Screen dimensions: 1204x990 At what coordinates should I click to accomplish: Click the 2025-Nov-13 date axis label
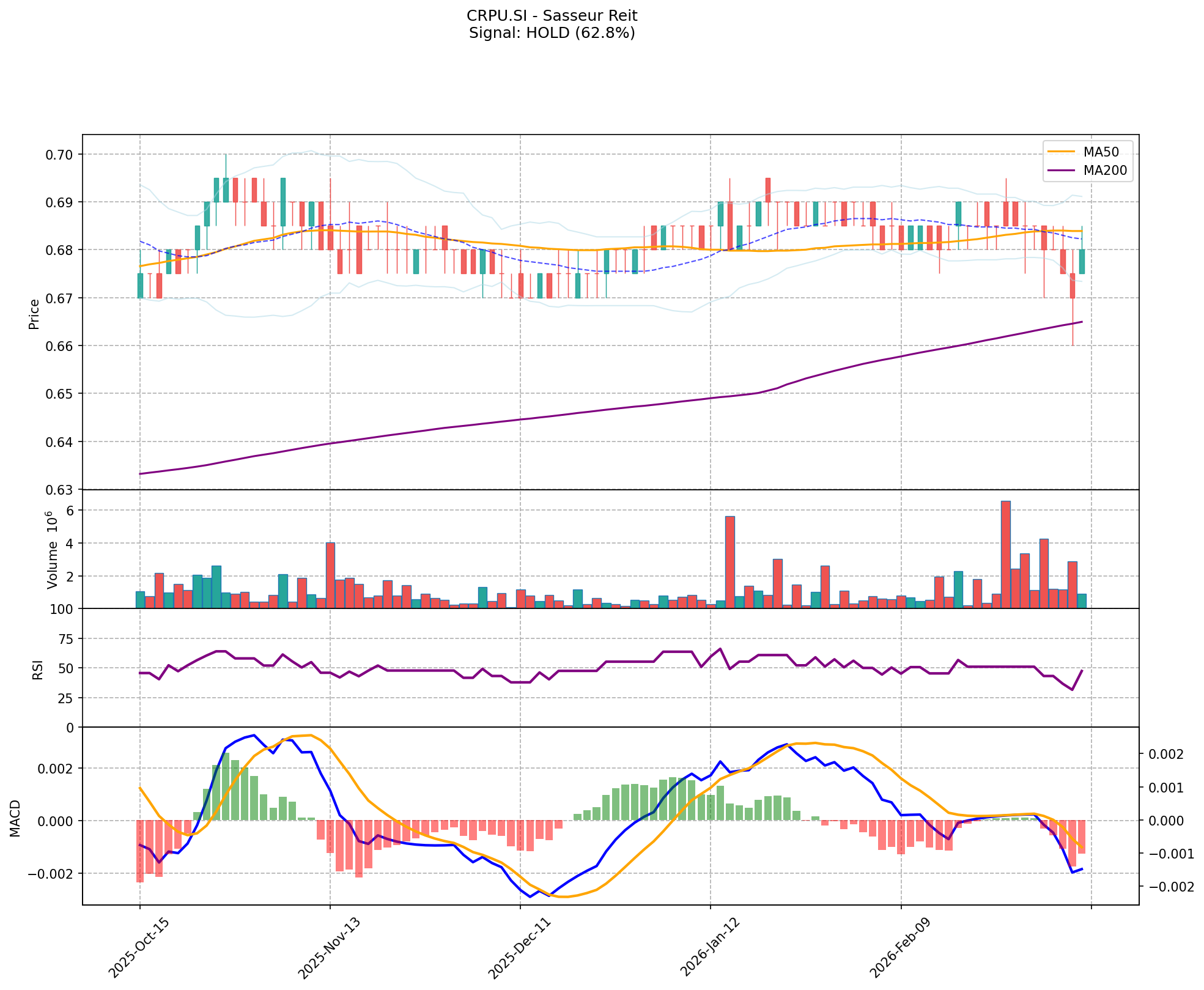click(329, 948)
